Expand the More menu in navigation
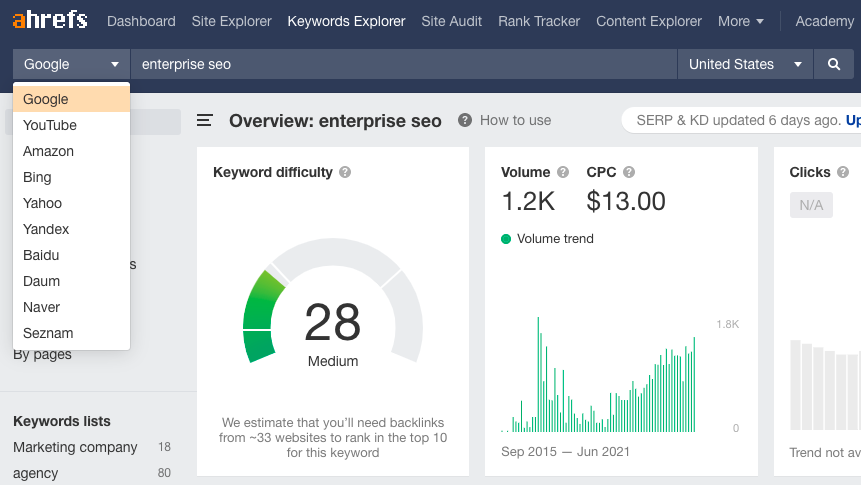This screenshot has height=485, width=861. coord(740,21)
